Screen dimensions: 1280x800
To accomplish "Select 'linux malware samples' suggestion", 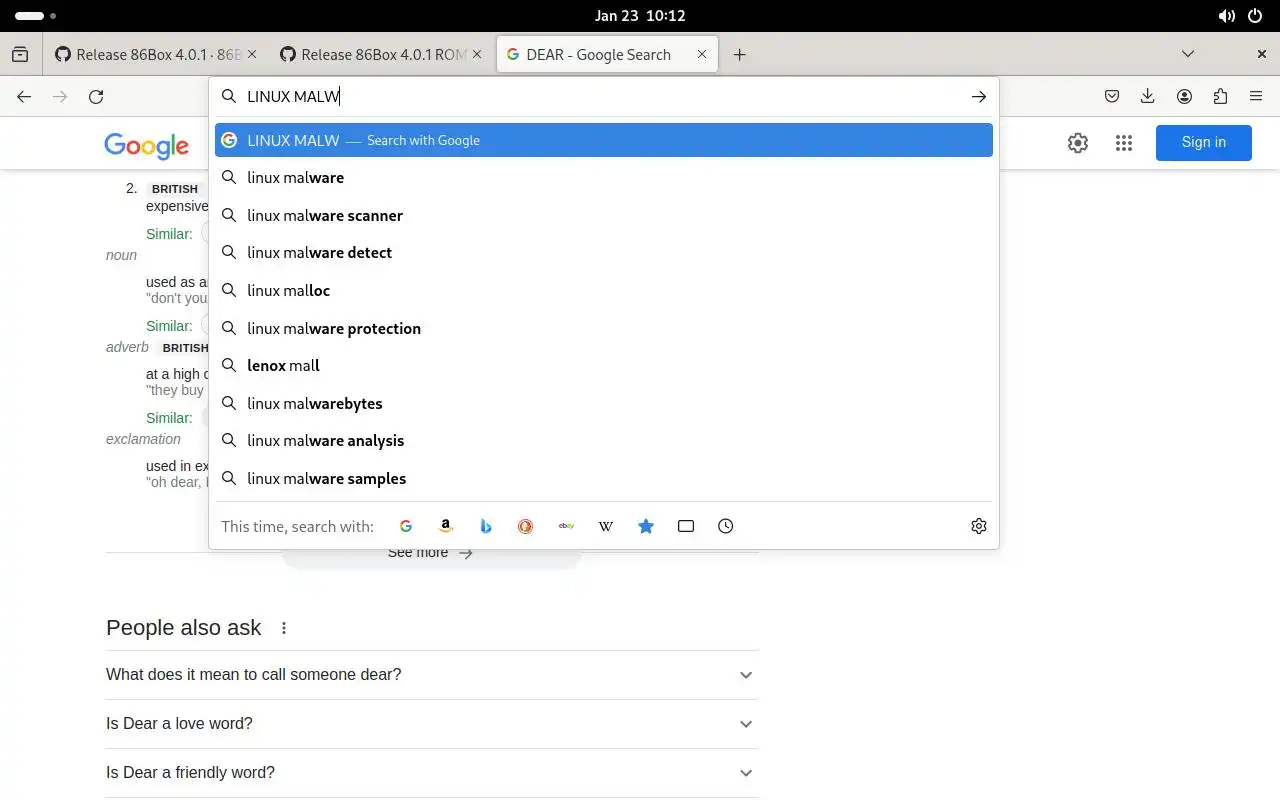I will (x=604, y=479).
